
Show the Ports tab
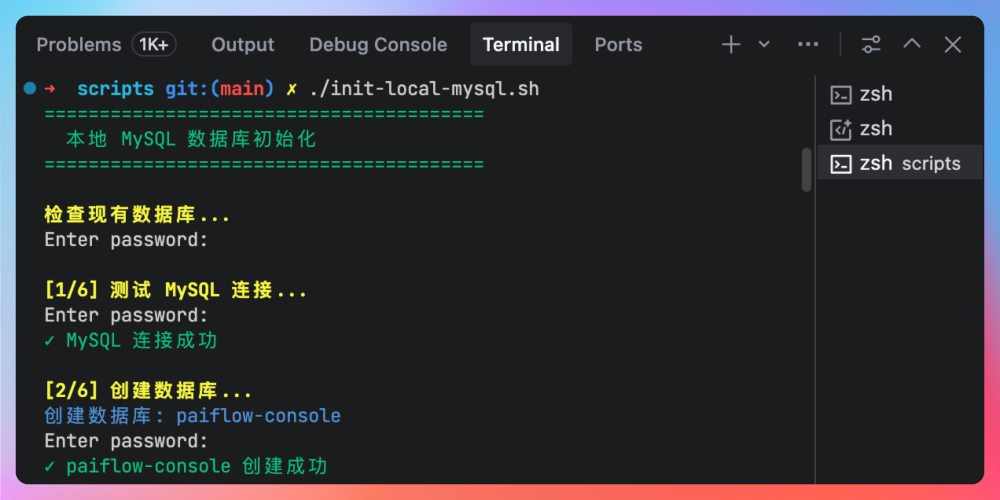click(x=618, y=45)
